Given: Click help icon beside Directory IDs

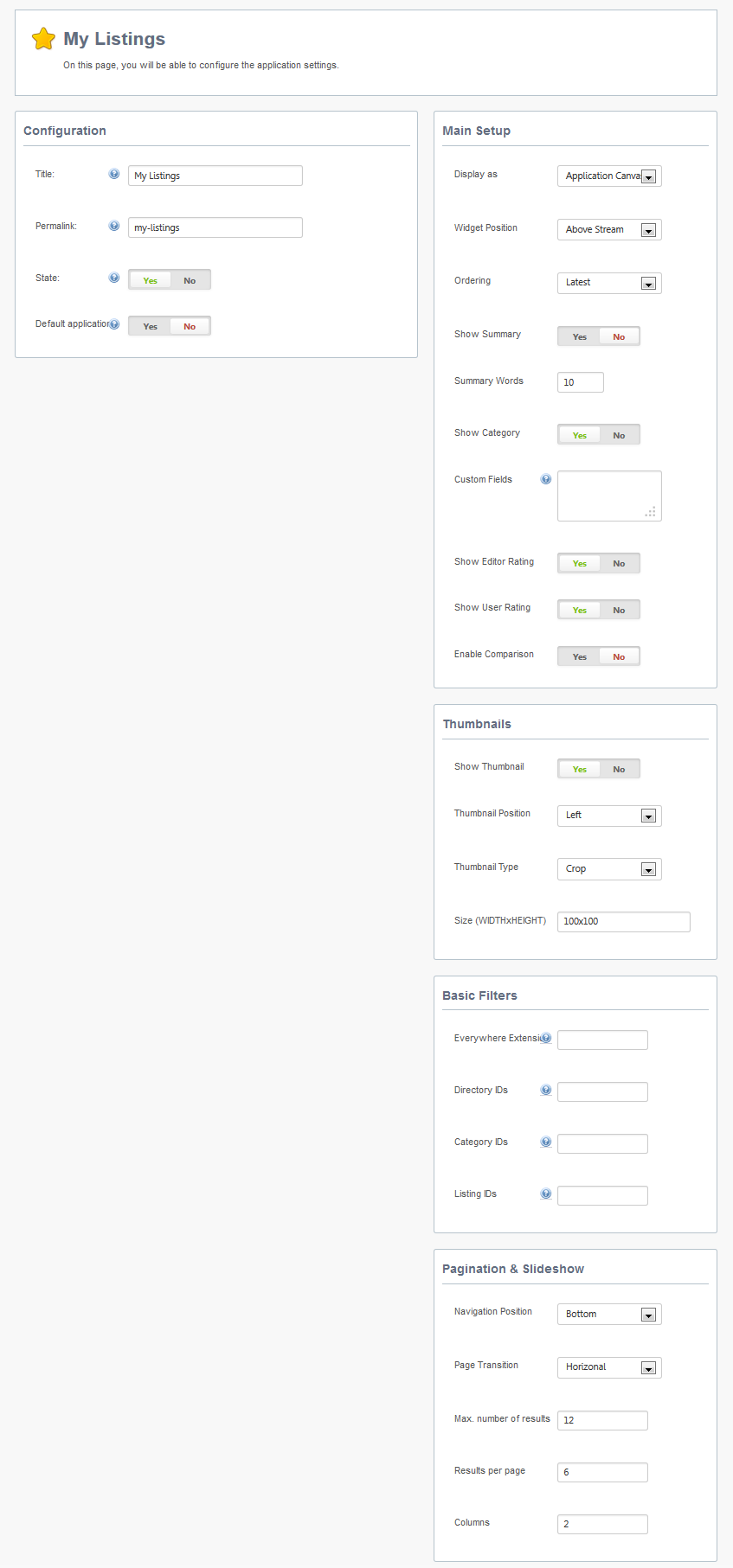Looking at the screenshot, I should 546,1090.
